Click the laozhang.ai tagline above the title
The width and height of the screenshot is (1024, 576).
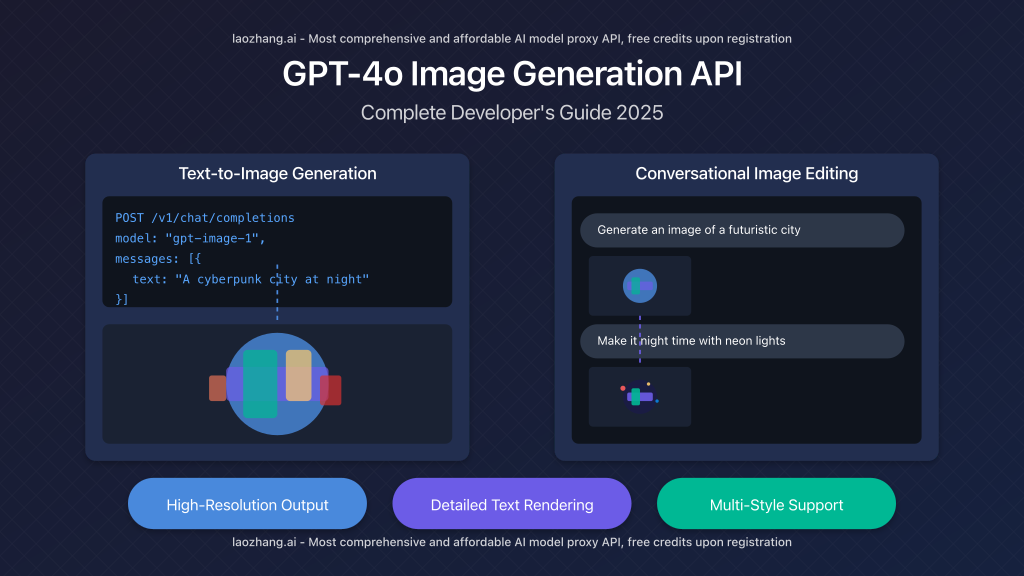click(512, 39)
